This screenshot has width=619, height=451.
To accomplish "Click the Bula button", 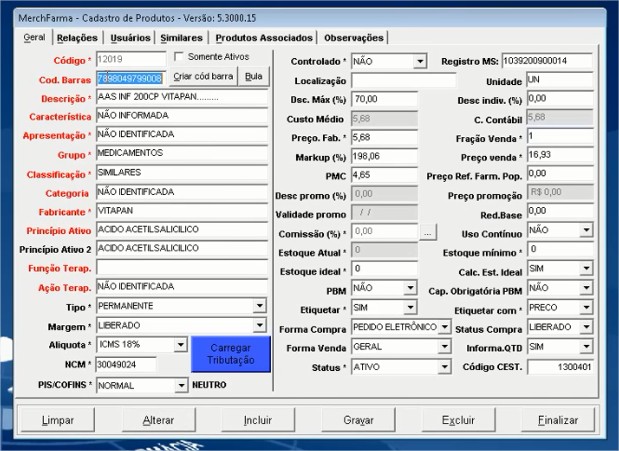I will 254,77.
